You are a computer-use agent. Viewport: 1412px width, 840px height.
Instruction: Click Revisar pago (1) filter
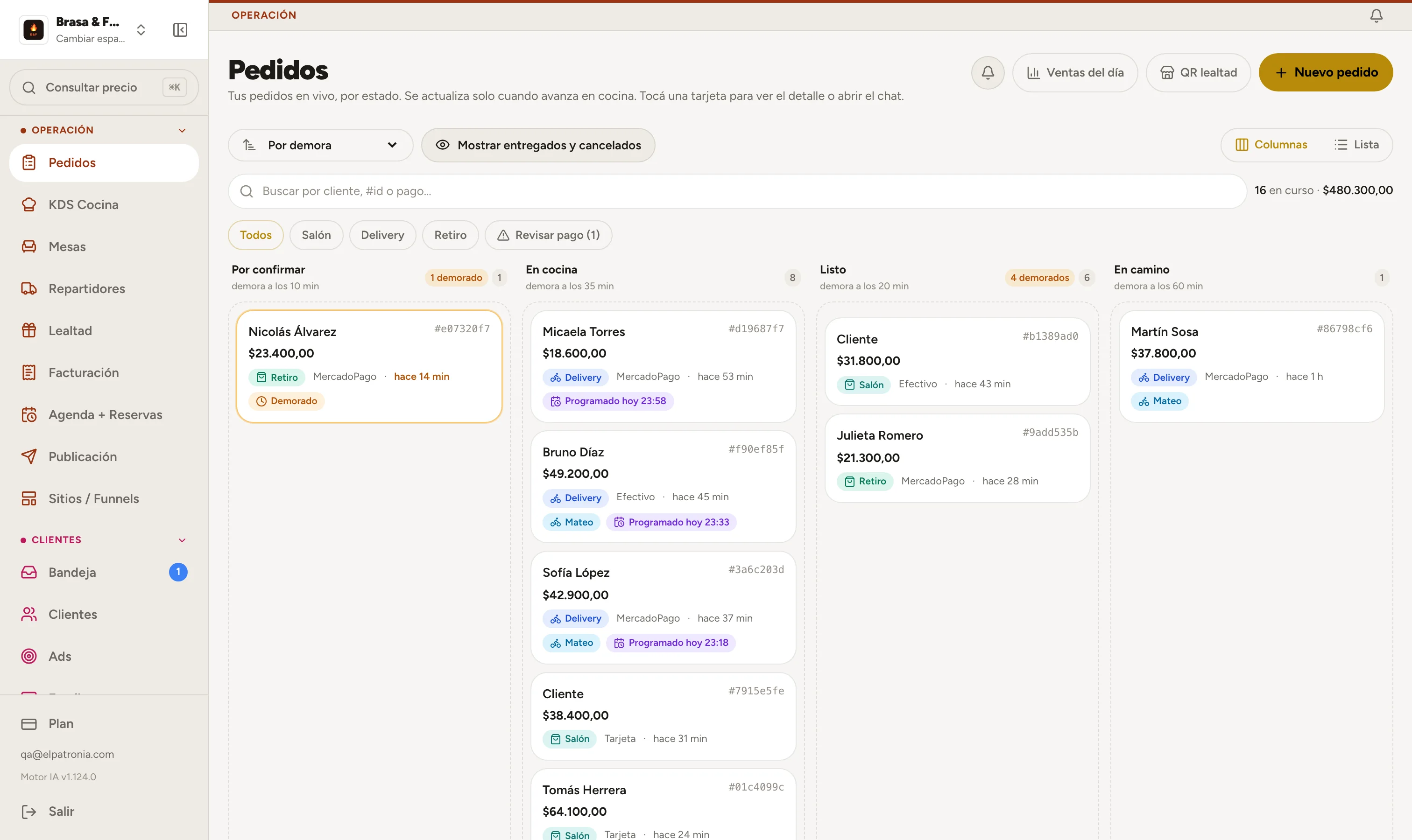point(548,235)
